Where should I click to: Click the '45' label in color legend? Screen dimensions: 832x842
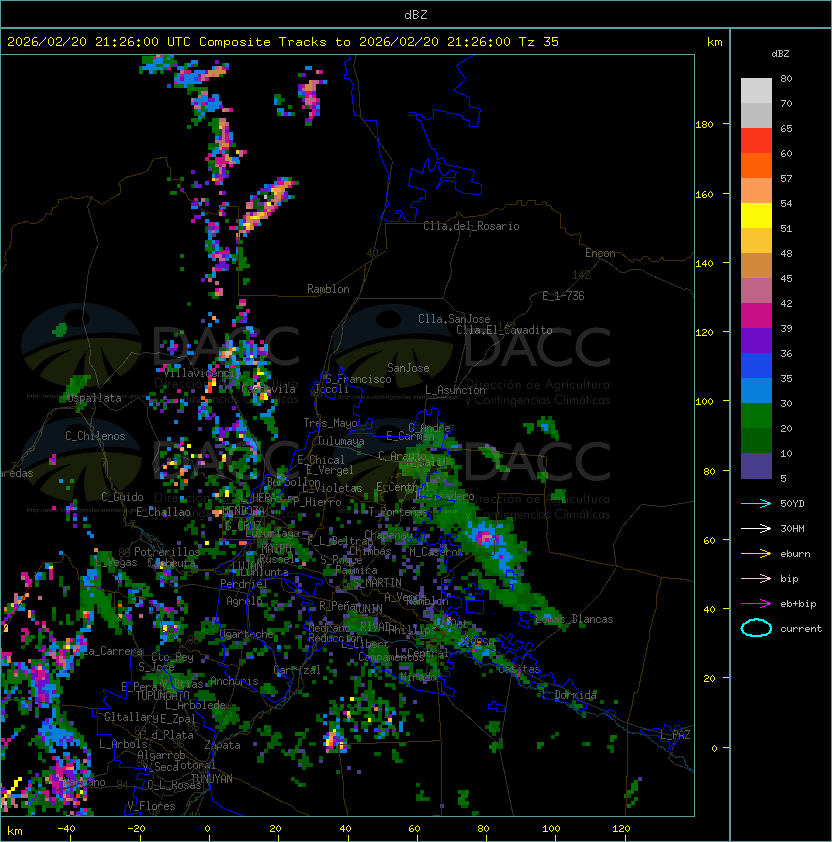coord(786,279)
